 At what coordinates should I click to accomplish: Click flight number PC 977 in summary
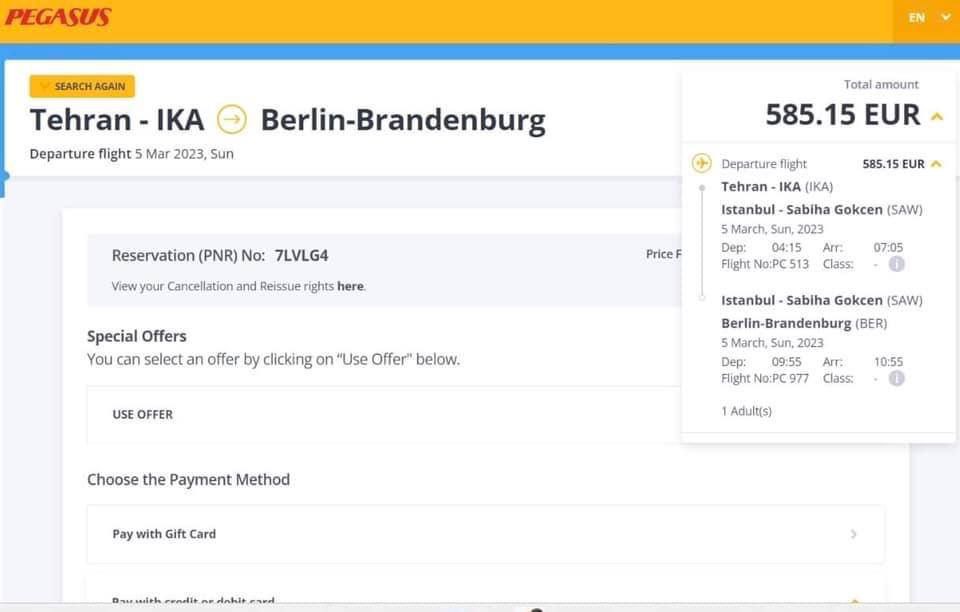(x=765, y=378)
